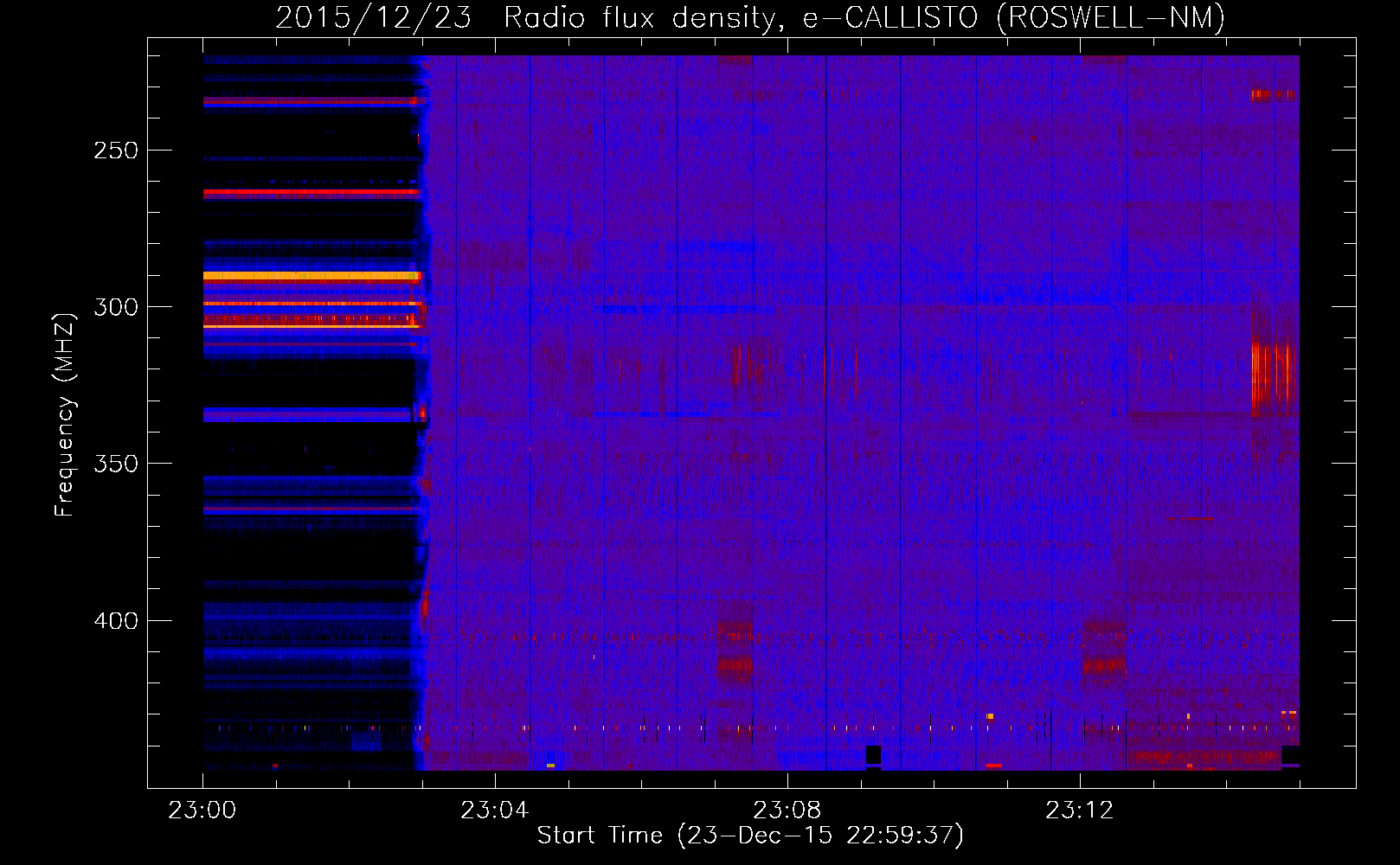
Task: Click the 23:12 time tick label
Action: coord(1080,810)
